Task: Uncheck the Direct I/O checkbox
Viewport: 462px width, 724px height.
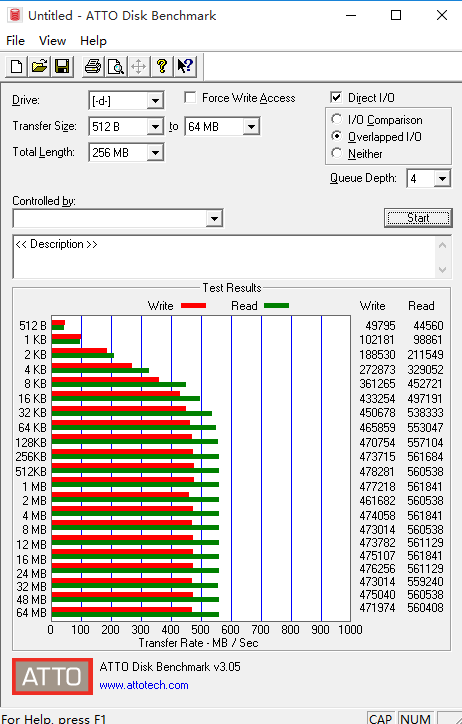Action: pyautogui.click(x=336, y=97)
